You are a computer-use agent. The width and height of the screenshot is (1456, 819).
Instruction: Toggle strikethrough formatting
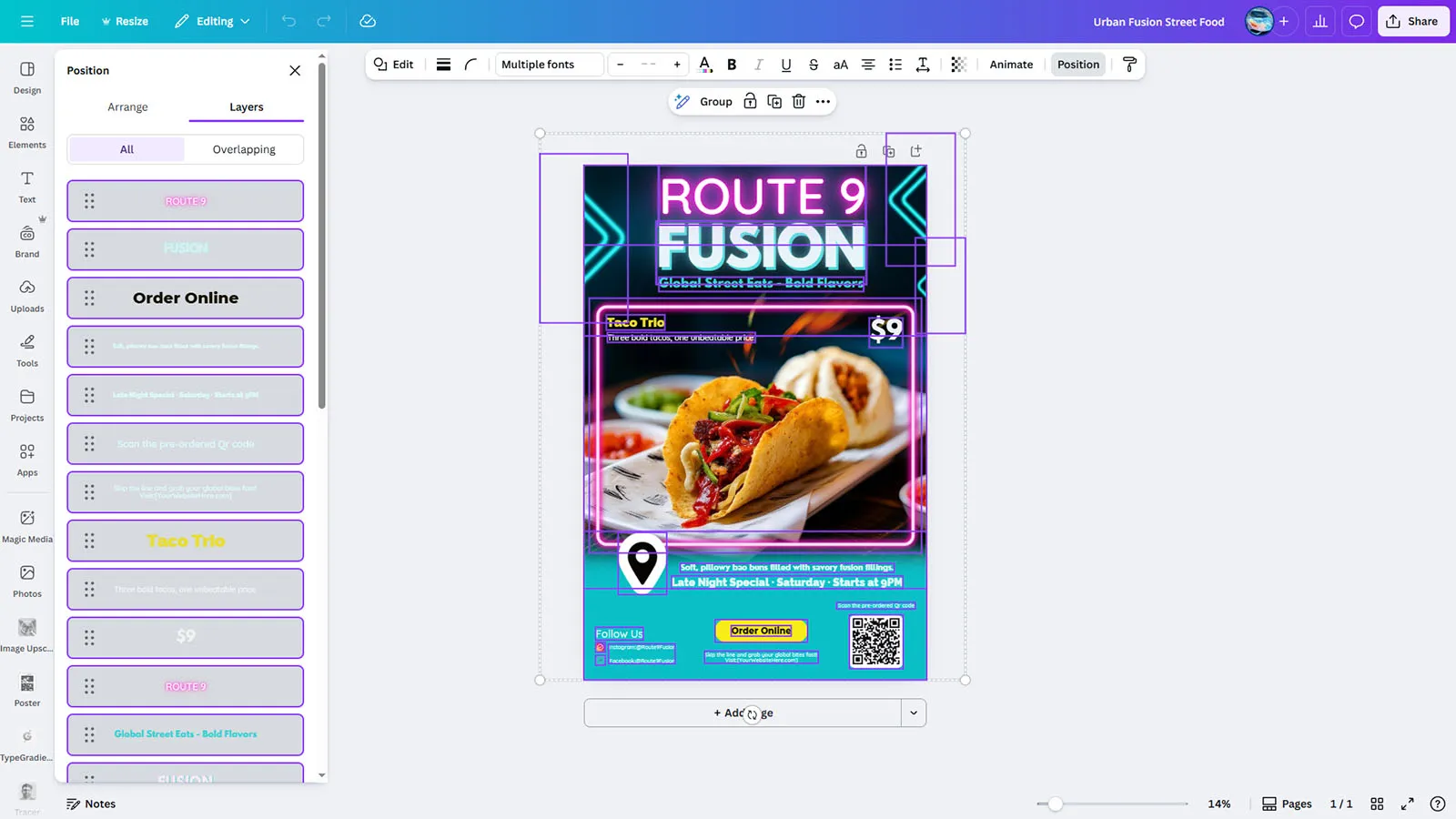tap(814, 65)
